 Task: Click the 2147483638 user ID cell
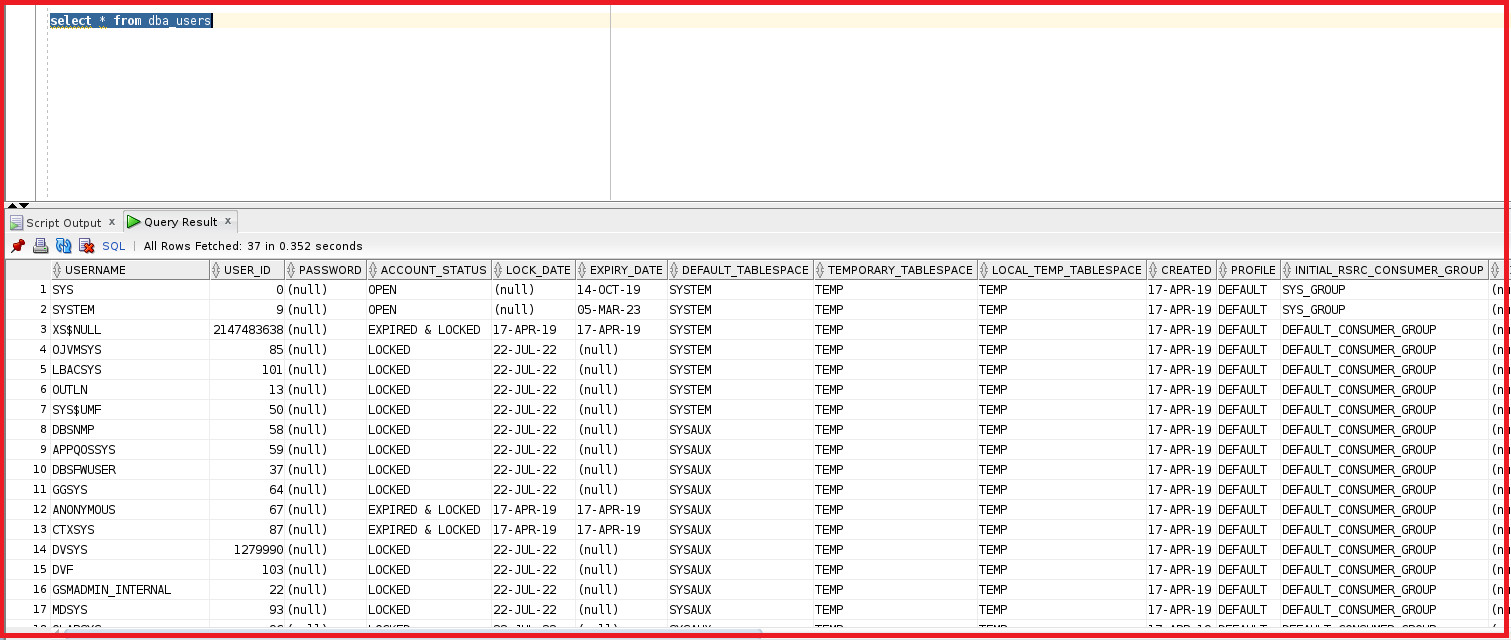click(x=247, y=330)
